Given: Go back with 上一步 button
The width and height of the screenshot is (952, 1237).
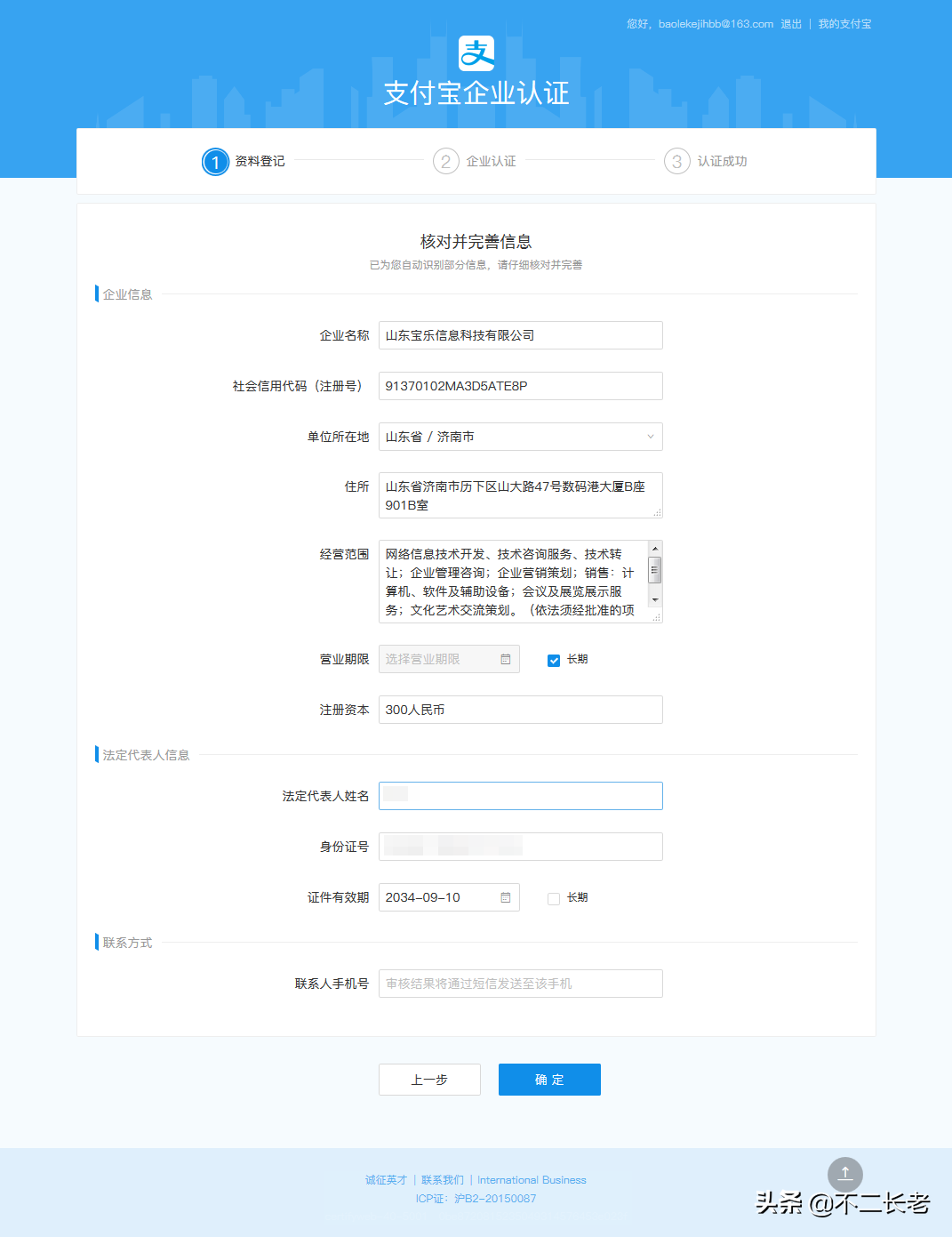Looking at the screenshot, I should pyautogui.click(x=429, y=1080).
